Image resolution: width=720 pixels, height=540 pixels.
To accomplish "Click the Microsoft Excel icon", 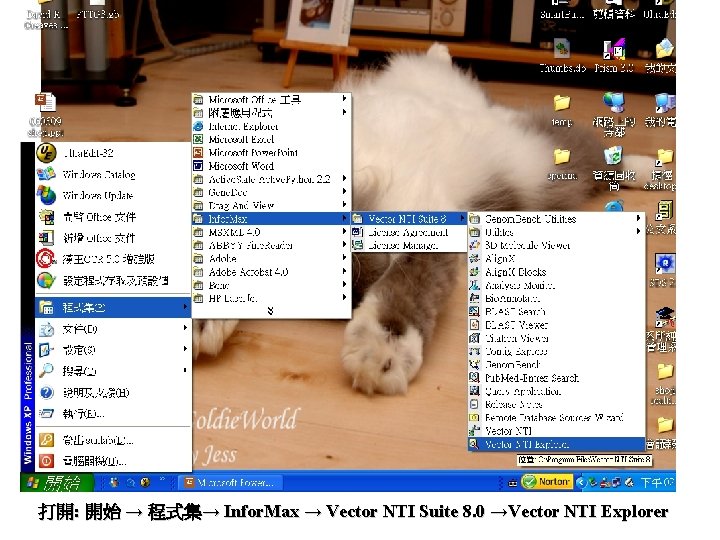I will pyautogui.click(x=198, y=139).
